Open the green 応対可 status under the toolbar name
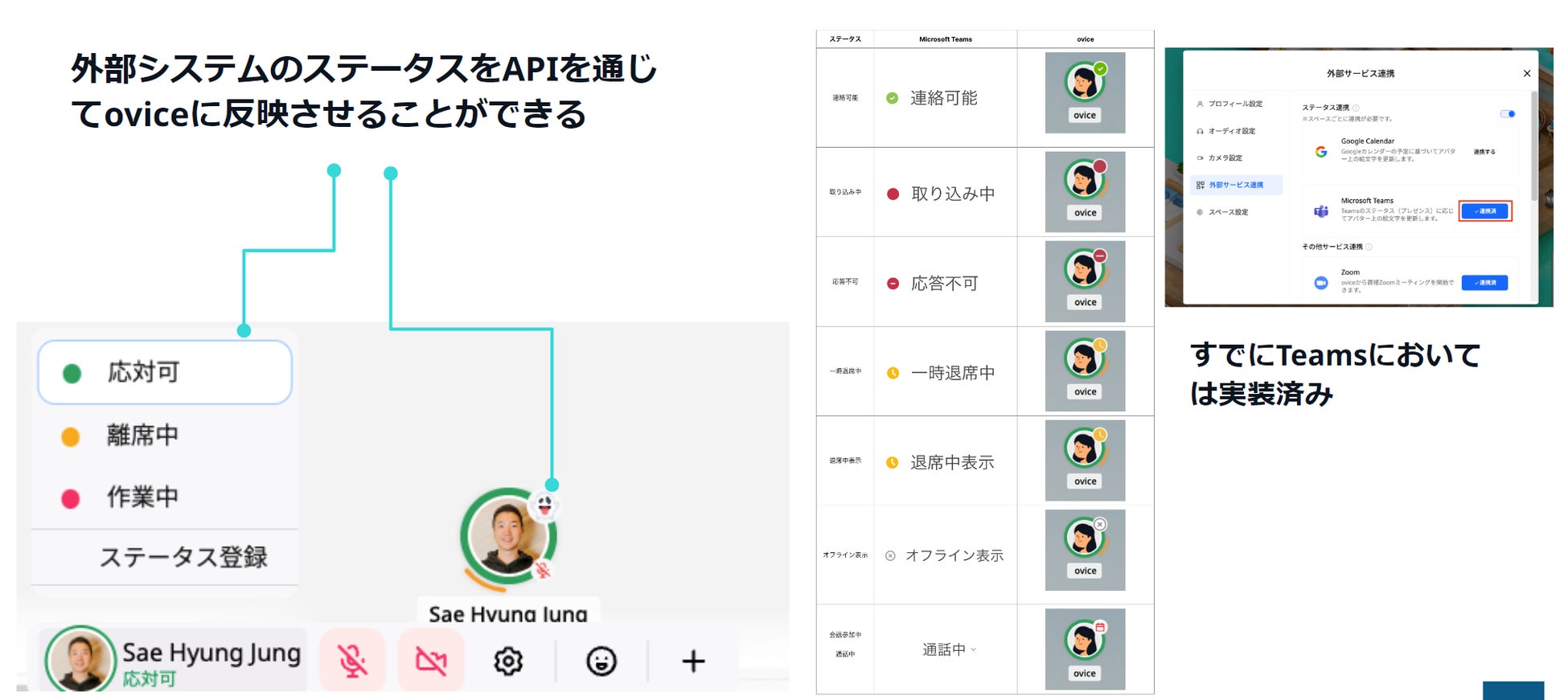Screen dimensions: 1568x700 pyautogui.click(x=149, y=679)
